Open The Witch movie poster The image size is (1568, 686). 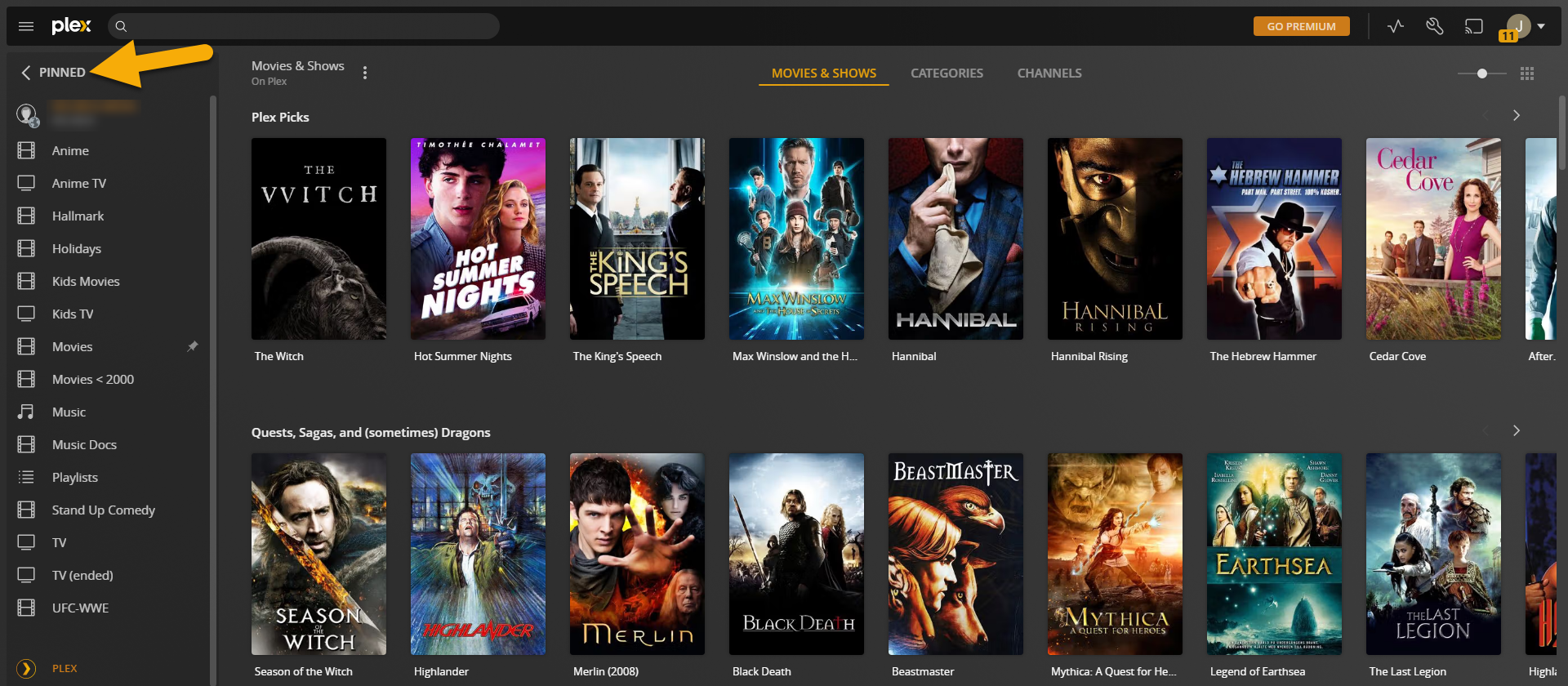pos(318,238)
